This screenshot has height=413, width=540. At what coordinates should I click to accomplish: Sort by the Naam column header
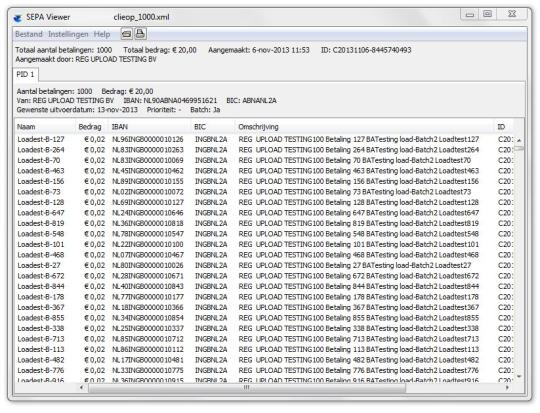(x=45, y=127)
